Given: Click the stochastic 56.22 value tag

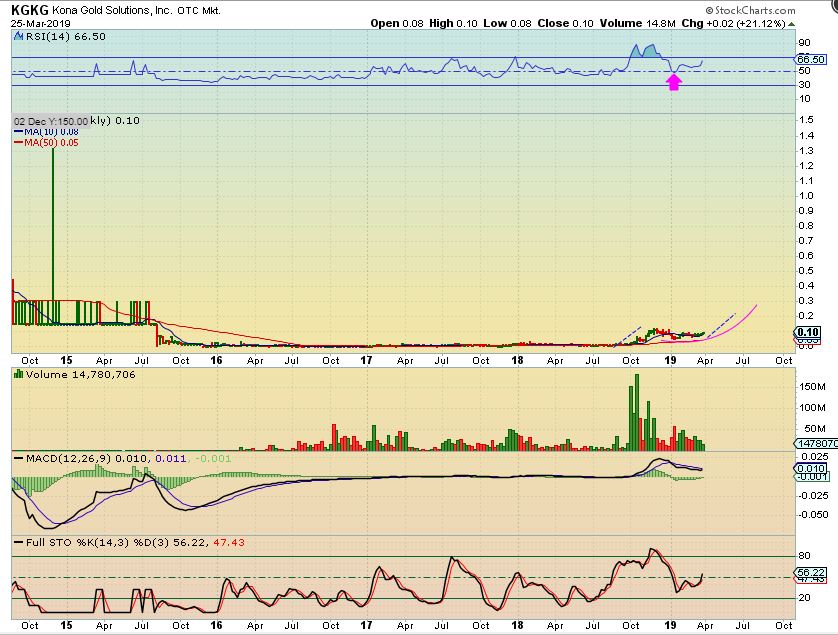Looking at the screenshot, I should pos(809,573).
